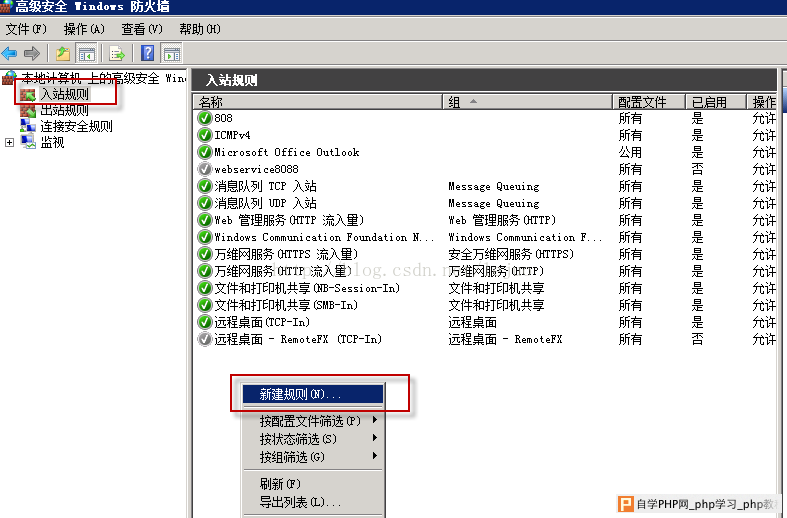Click the 操作 column header
The height and width of the screenshot is (518, 787).
(x=762, y=102)
